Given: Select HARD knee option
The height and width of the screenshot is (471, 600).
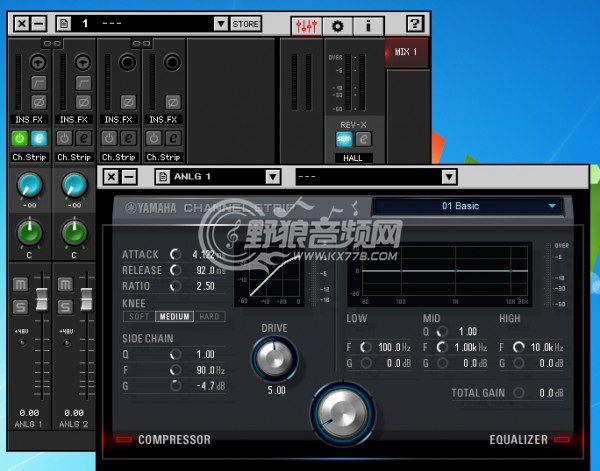Looking at the screenshot, I should (209, 316).
